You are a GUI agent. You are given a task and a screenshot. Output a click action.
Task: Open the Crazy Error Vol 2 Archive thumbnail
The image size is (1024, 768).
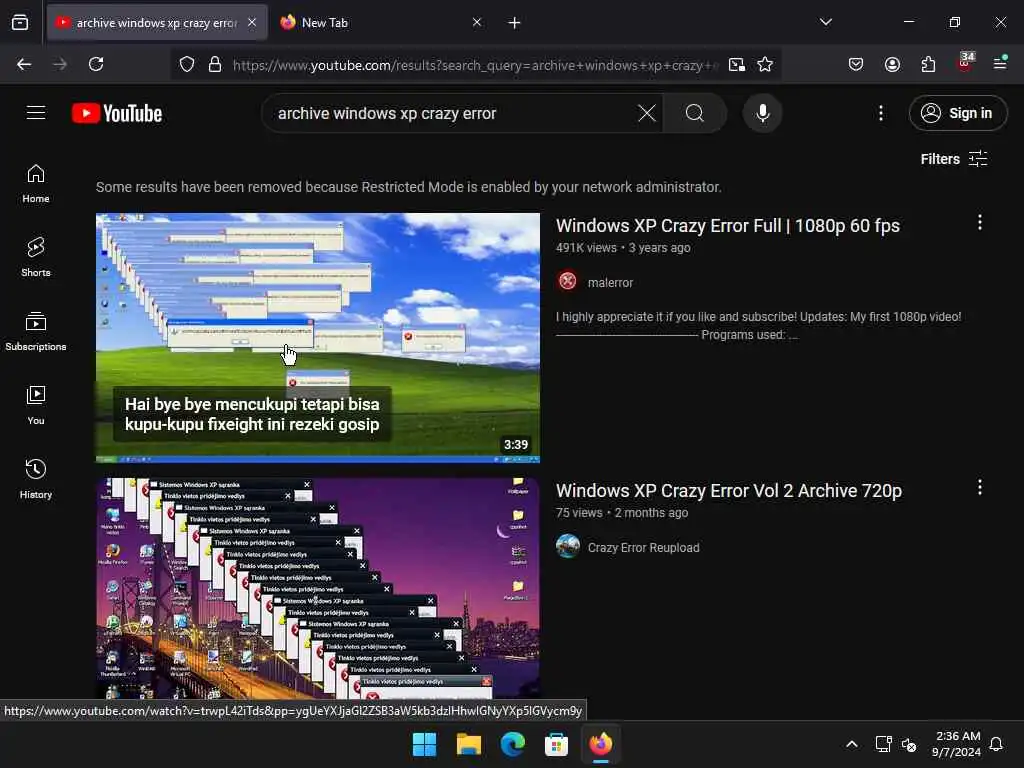[x=317, y=589]
